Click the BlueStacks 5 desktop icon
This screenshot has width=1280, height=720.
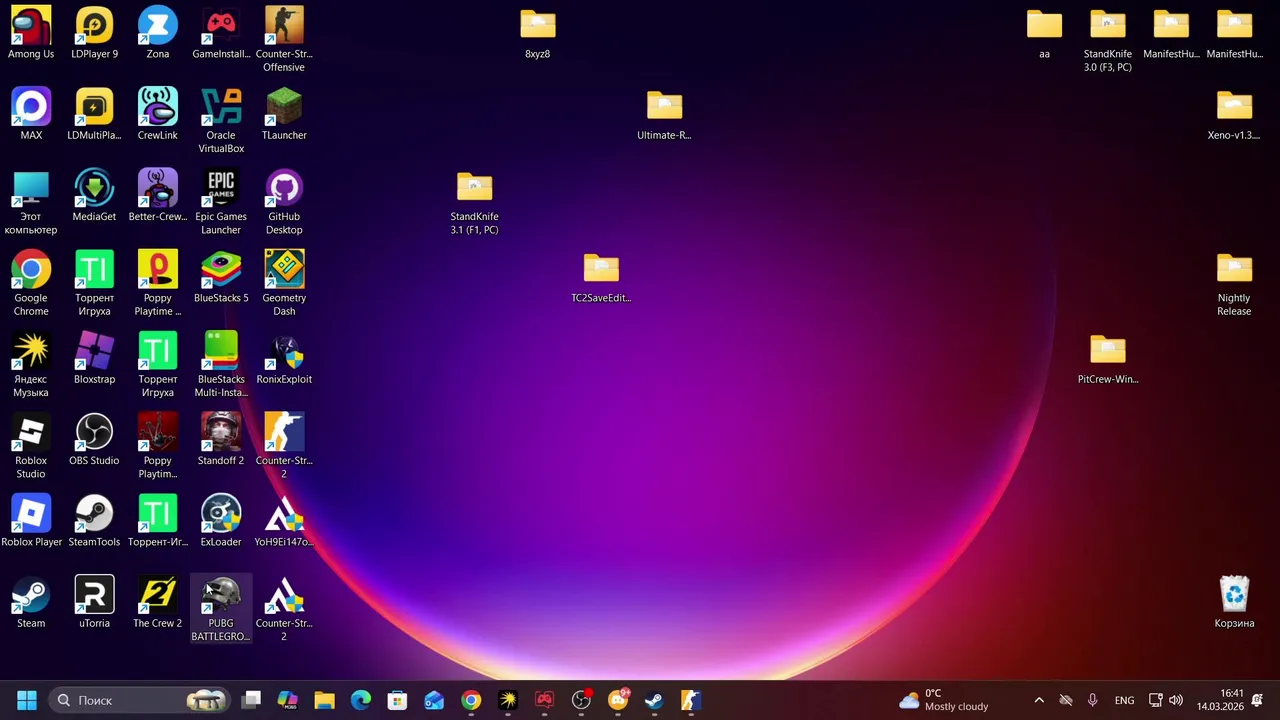point(221,278)
